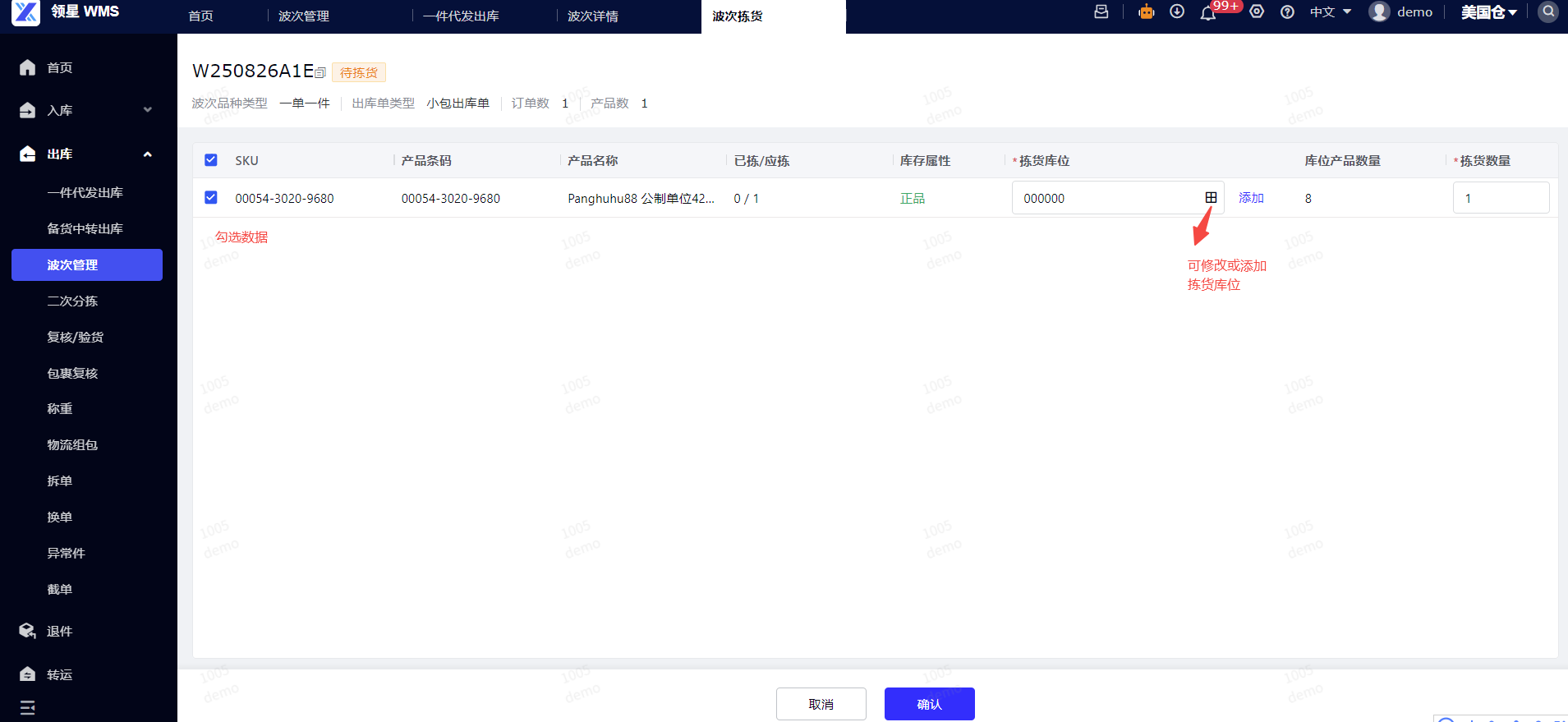Viewport: 1568px width, 722px height.
Task: Click the 0 / 1 picked count cell
Action: 747,198
